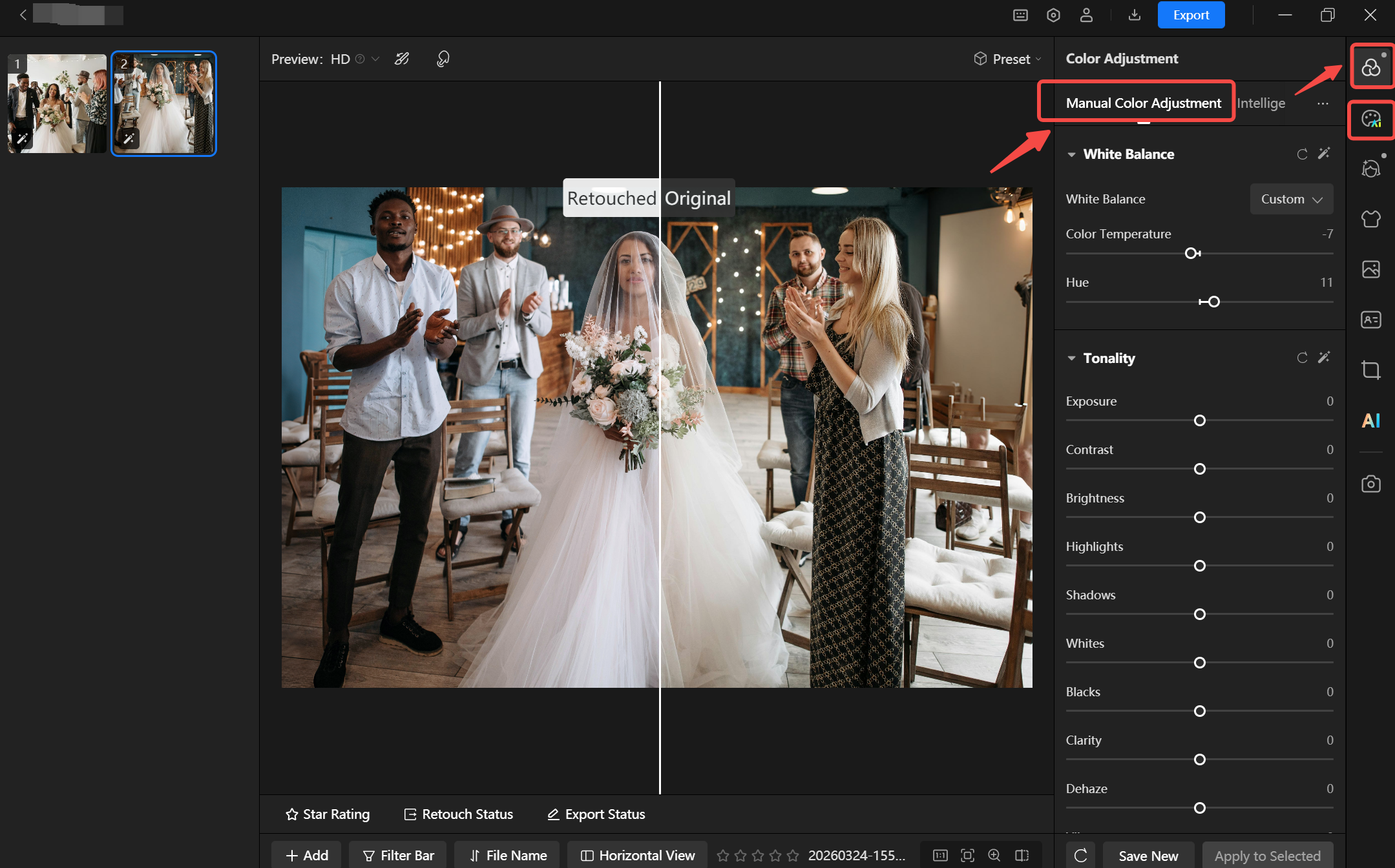Open the White Balance Custom dropdown
The image size is (1395, 868).
pyautogui.click(x=1291, y=199)
